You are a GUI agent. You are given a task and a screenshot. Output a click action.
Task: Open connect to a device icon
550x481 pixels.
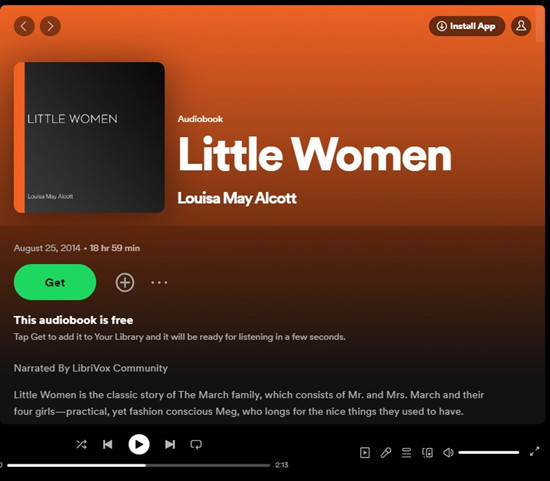(x=427, y=453)
